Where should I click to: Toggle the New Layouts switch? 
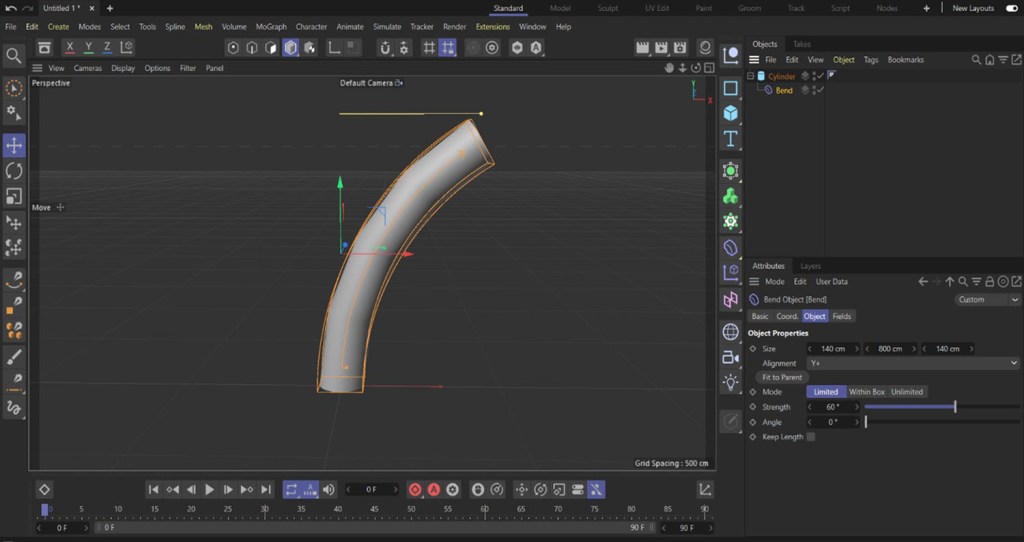[x=1011, y=8]
